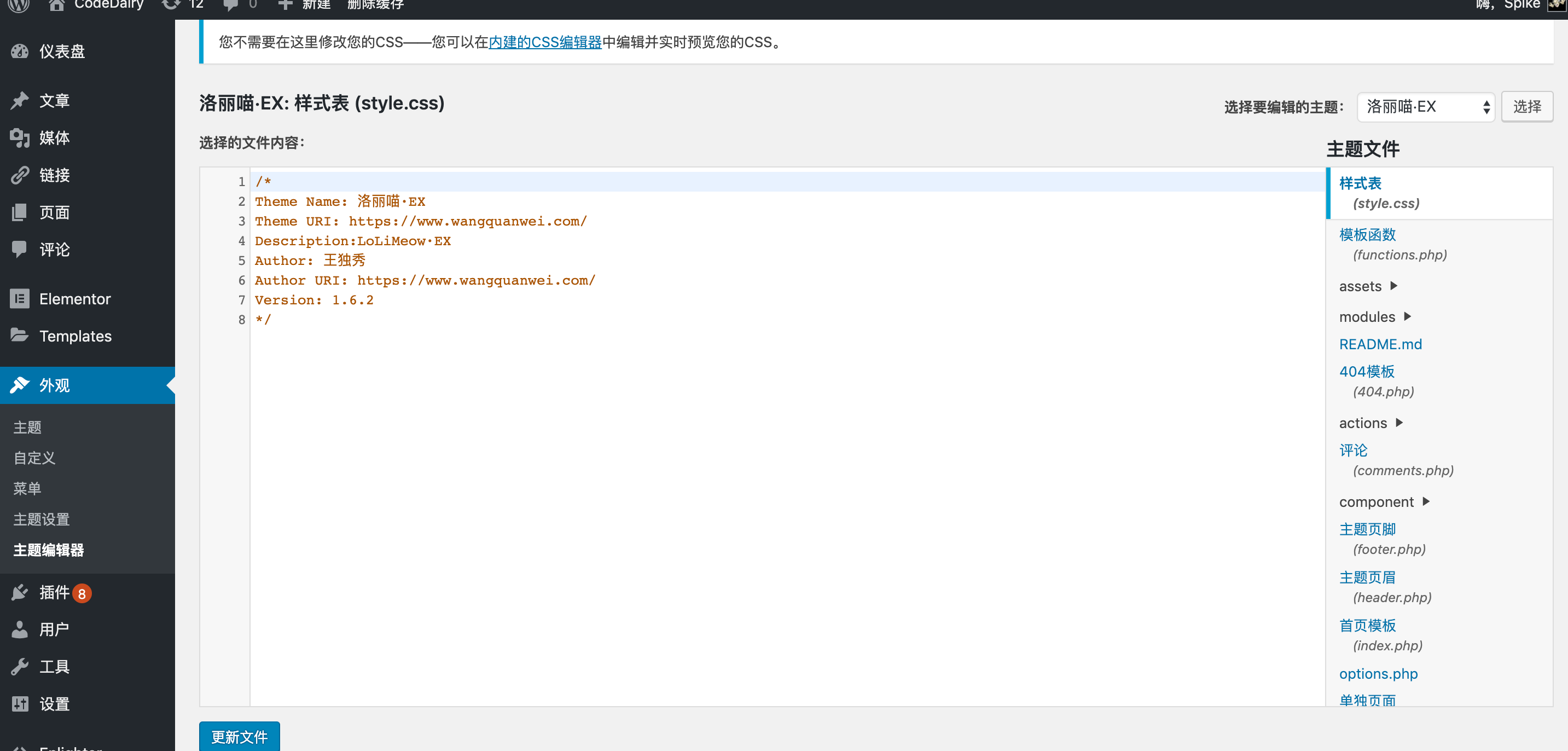Click the WordPress logo in admin bar
Viewport: 1568px width, 751px height.
(x=18, y=5)
